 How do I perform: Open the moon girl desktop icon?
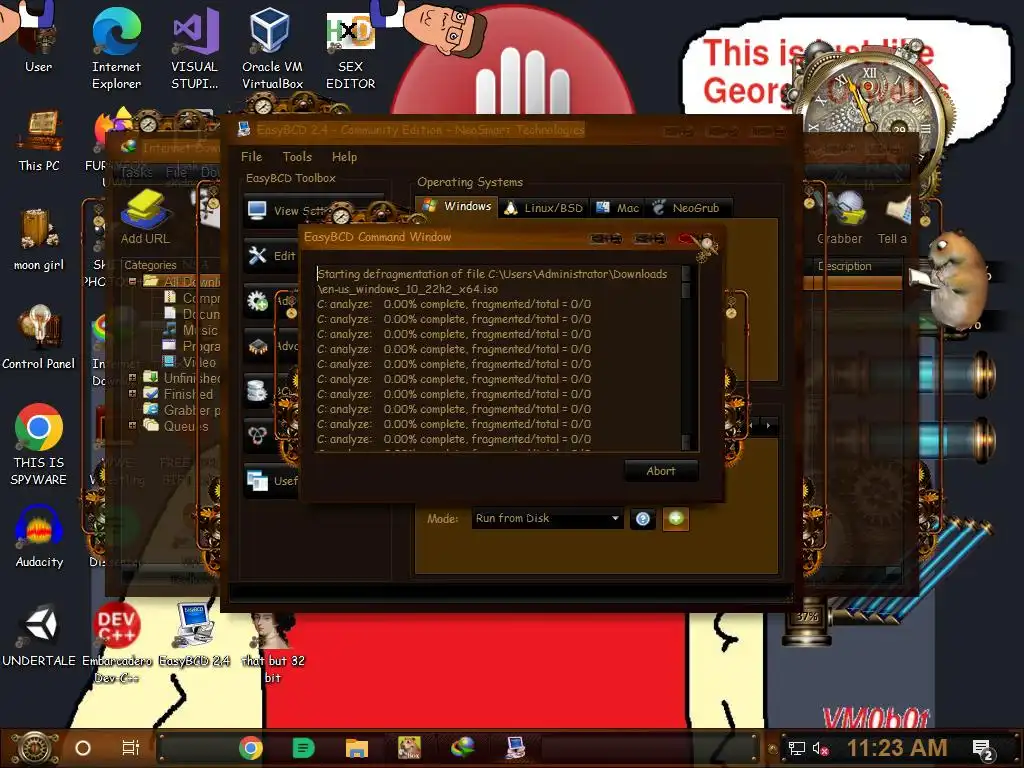click(39, 239)
